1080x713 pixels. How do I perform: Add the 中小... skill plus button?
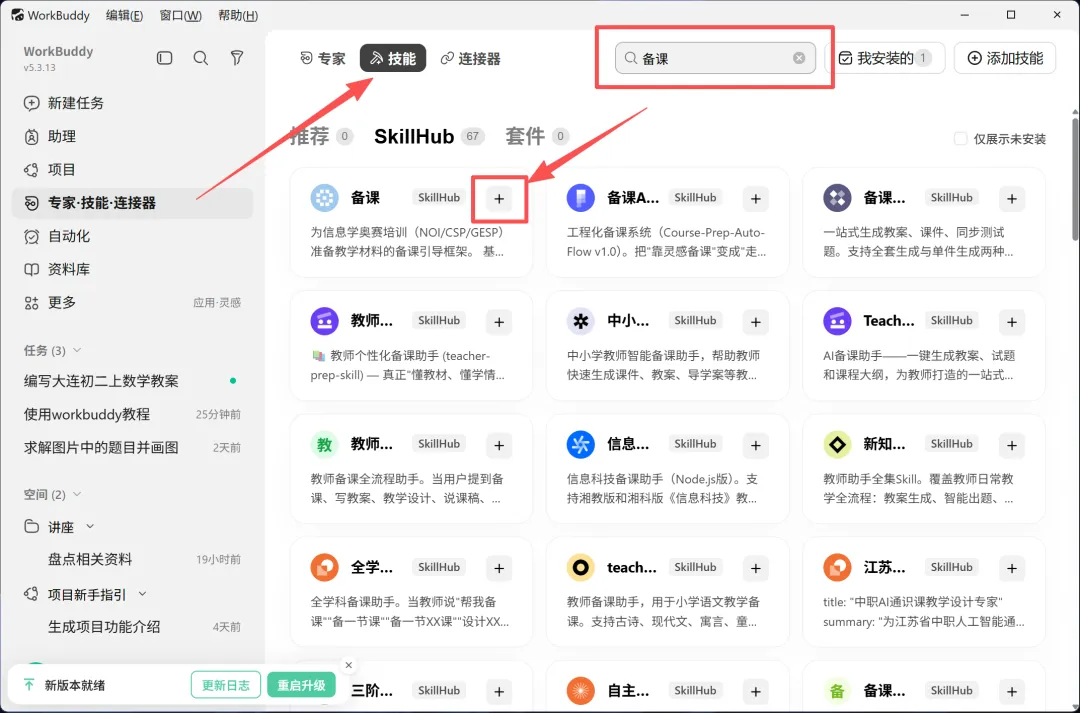[756, 322]
